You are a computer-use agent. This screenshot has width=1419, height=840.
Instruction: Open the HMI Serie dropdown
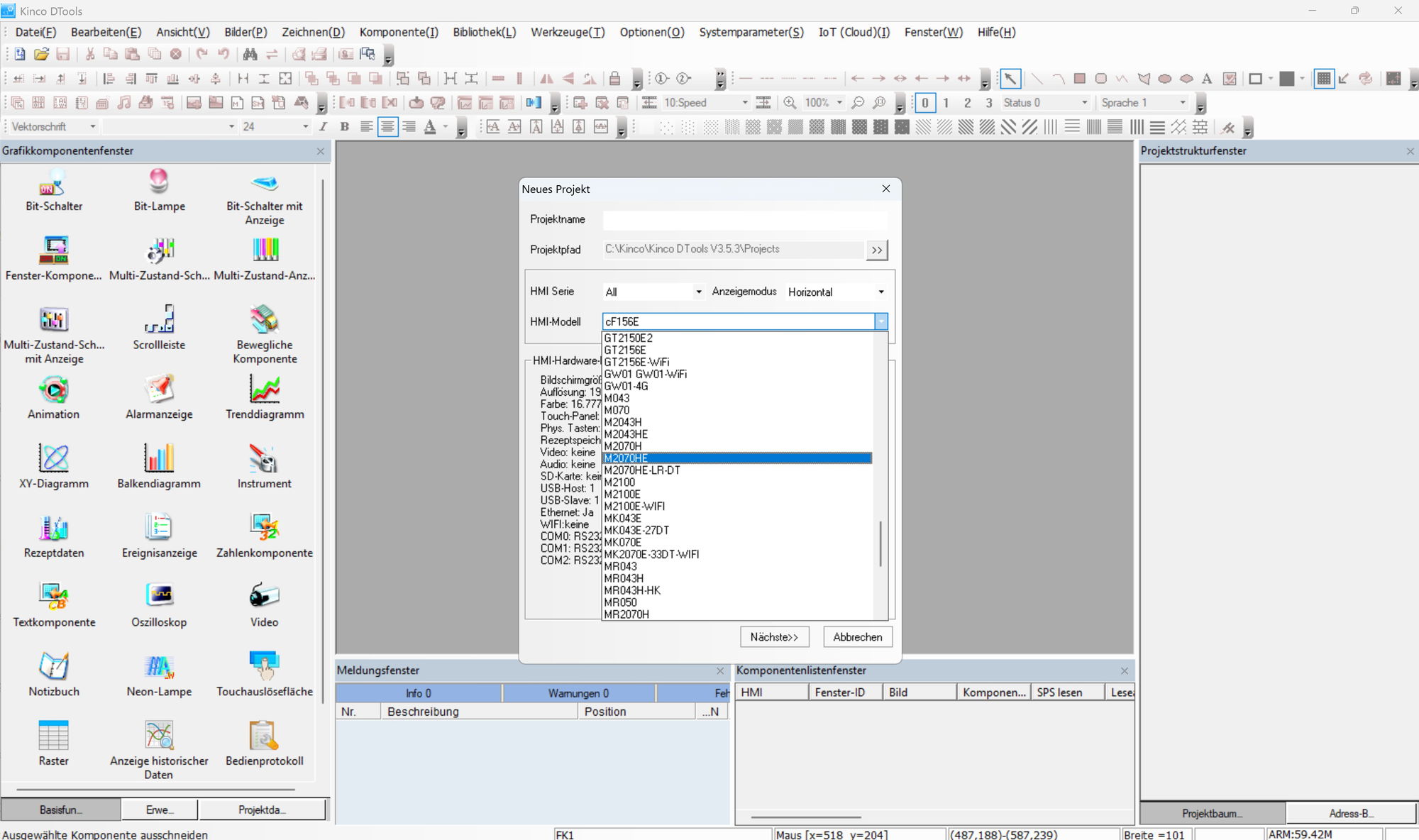pos(698,292)
